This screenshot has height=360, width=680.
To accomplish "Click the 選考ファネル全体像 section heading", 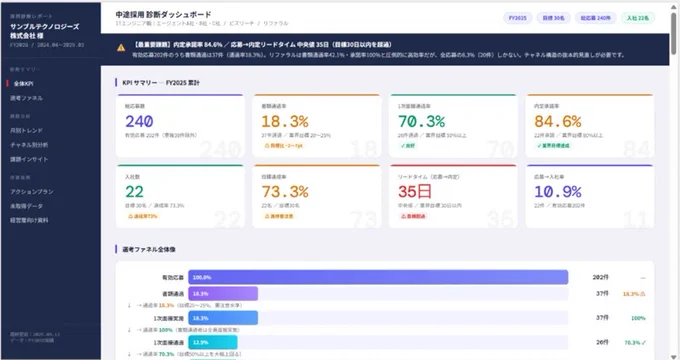I will point(149,249).
